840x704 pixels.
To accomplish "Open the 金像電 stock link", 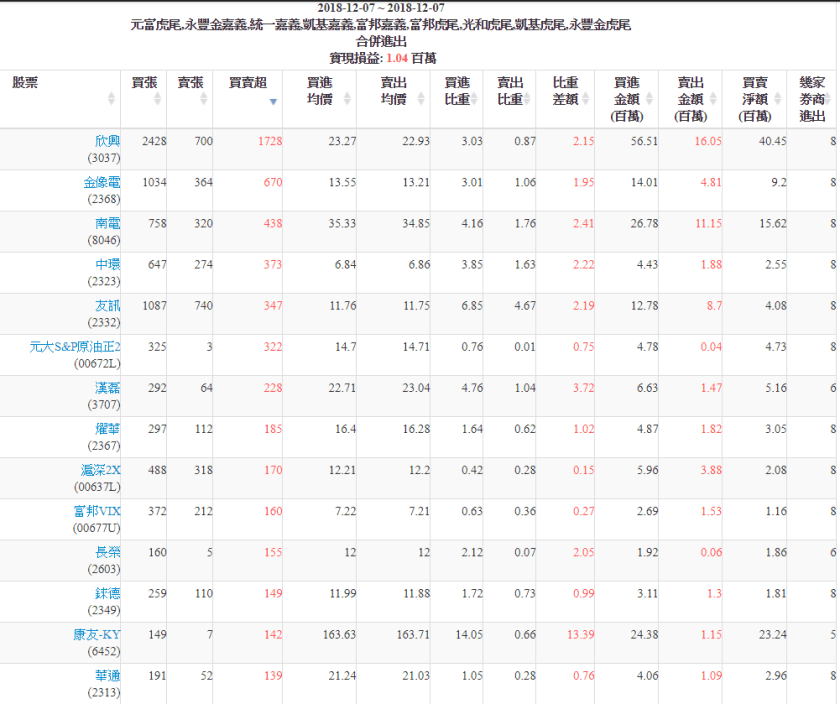I will tap(101, 182).
